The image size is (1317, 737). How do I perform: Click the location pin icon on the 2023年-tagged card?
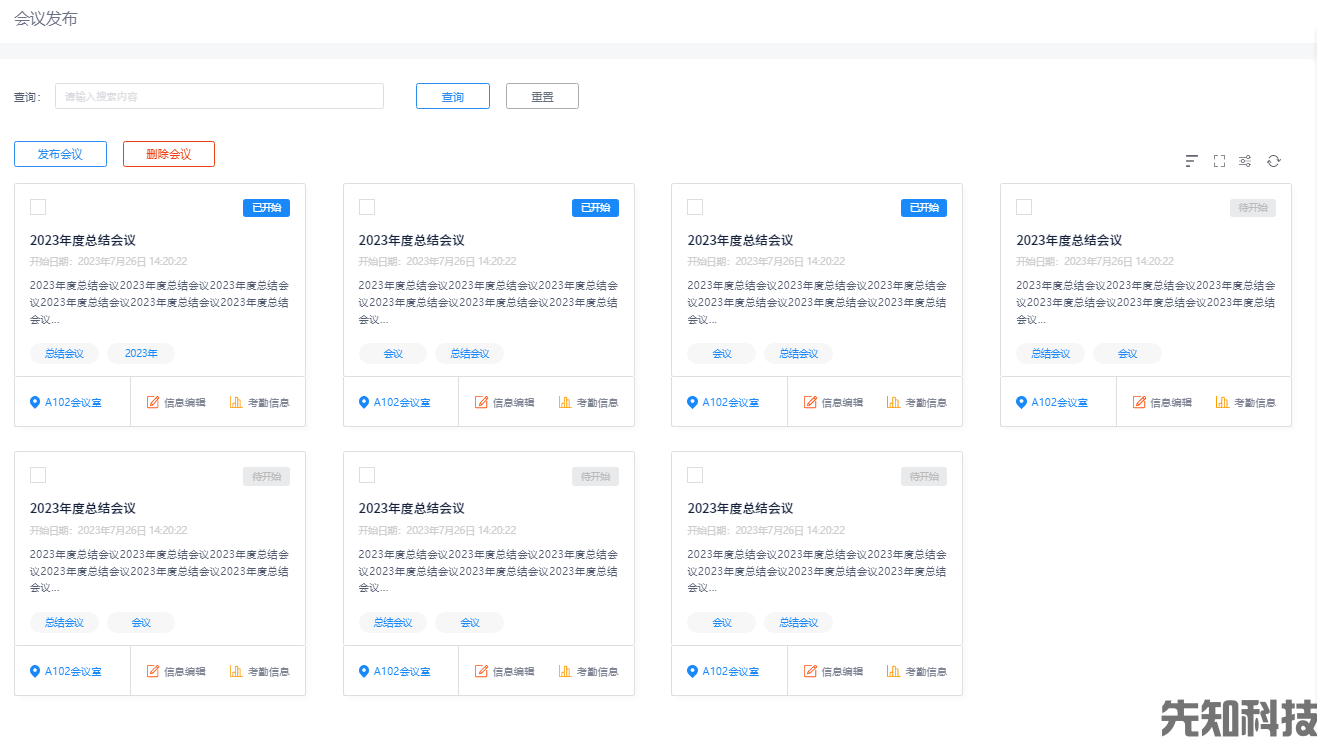pyautogui.click(x=35, y=403)
